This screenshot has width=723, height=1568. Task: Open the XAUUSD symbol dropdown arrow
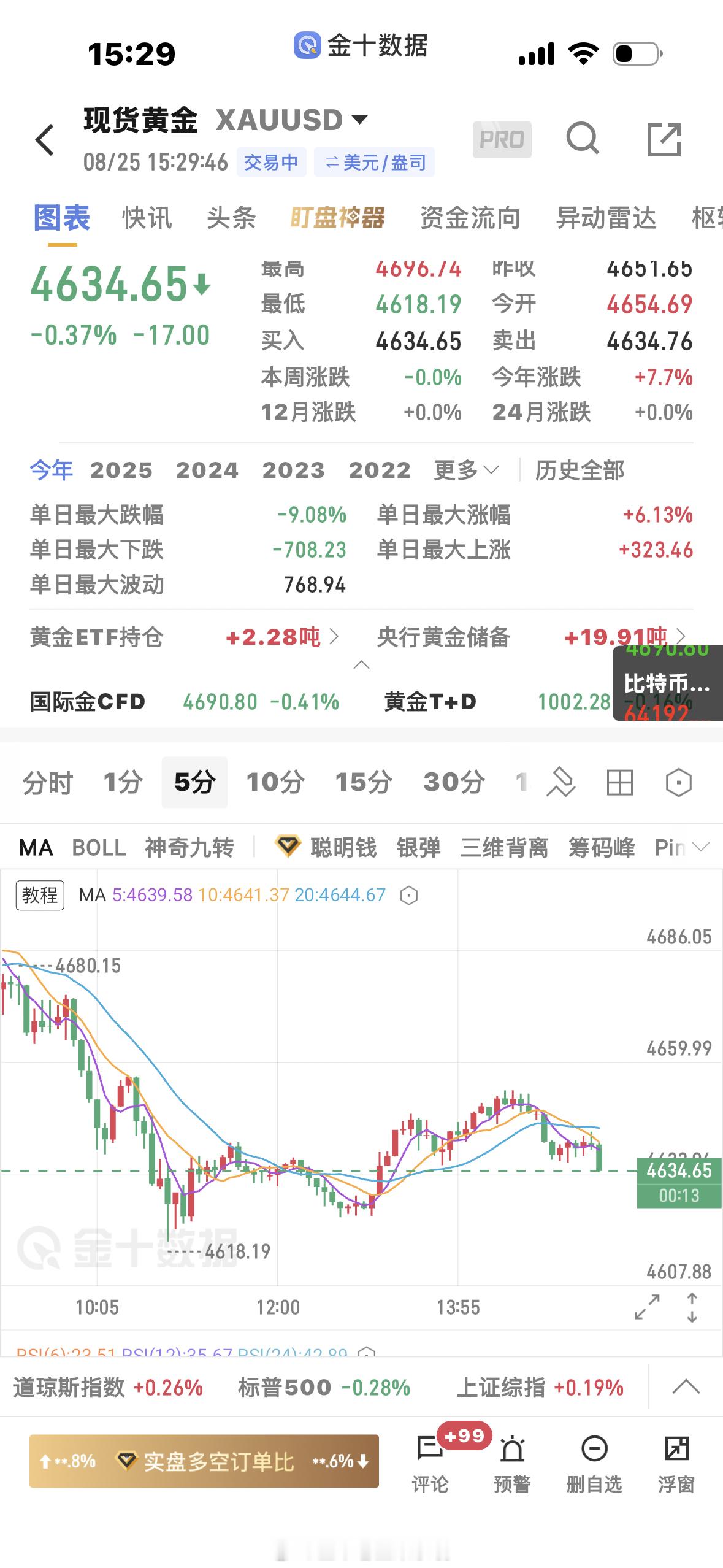click(359, 119)
